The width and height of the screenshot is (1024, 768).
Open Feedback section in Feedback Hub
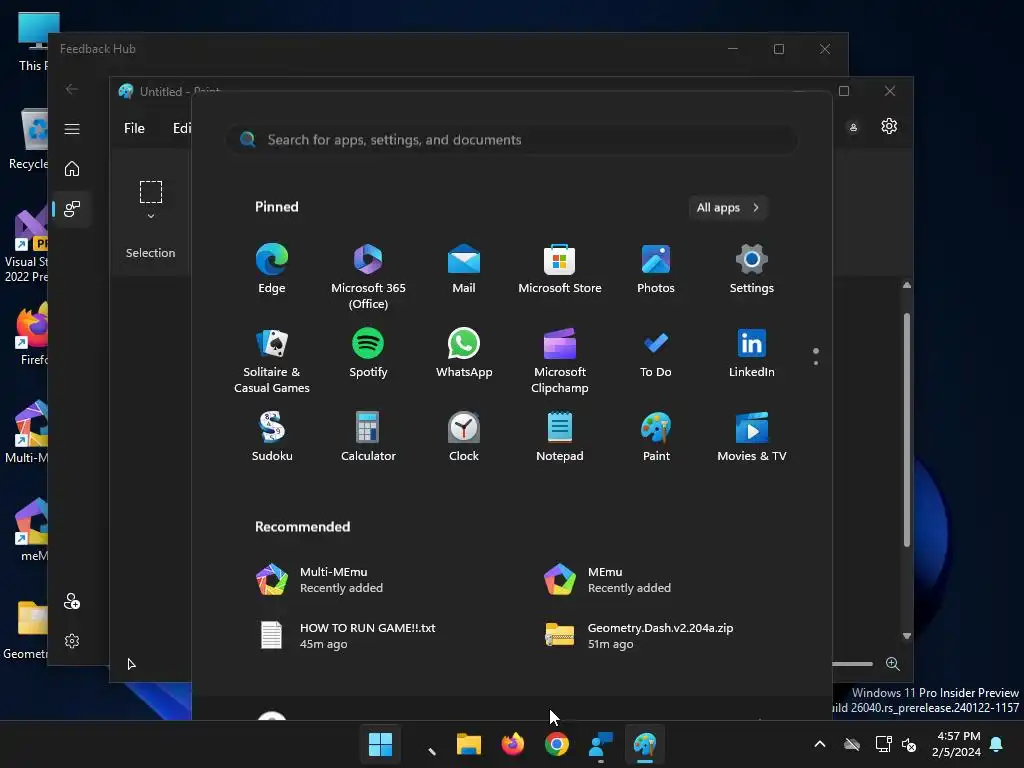72,208
